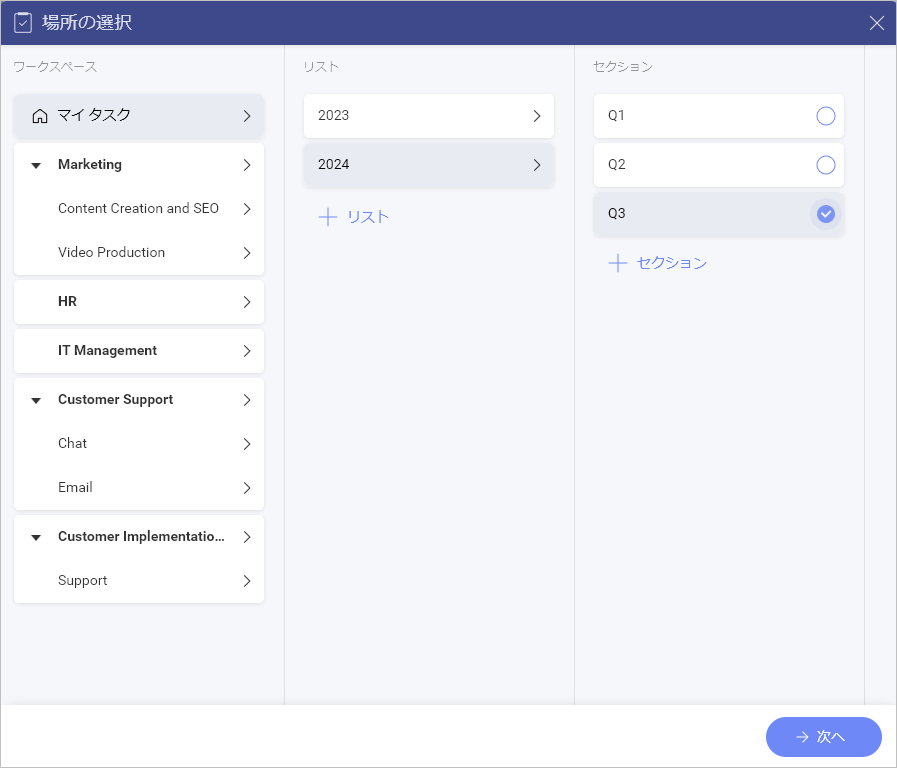897x768 pixels.
Task: Open chevron on Chat row
Action: click(247, 444)
